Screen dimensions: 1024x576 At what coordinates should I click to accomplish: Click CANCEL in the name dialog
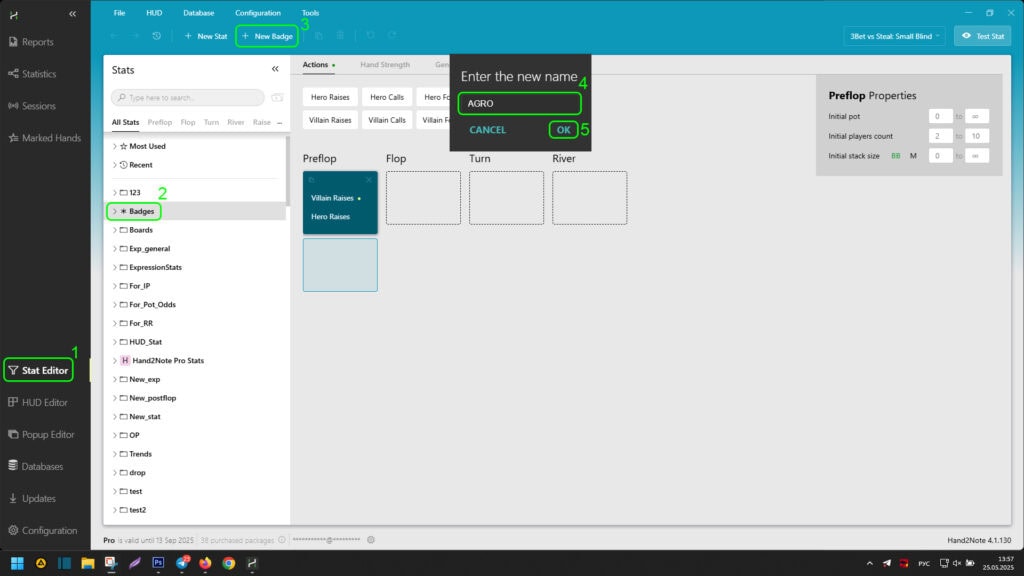[x=488, y=130]
